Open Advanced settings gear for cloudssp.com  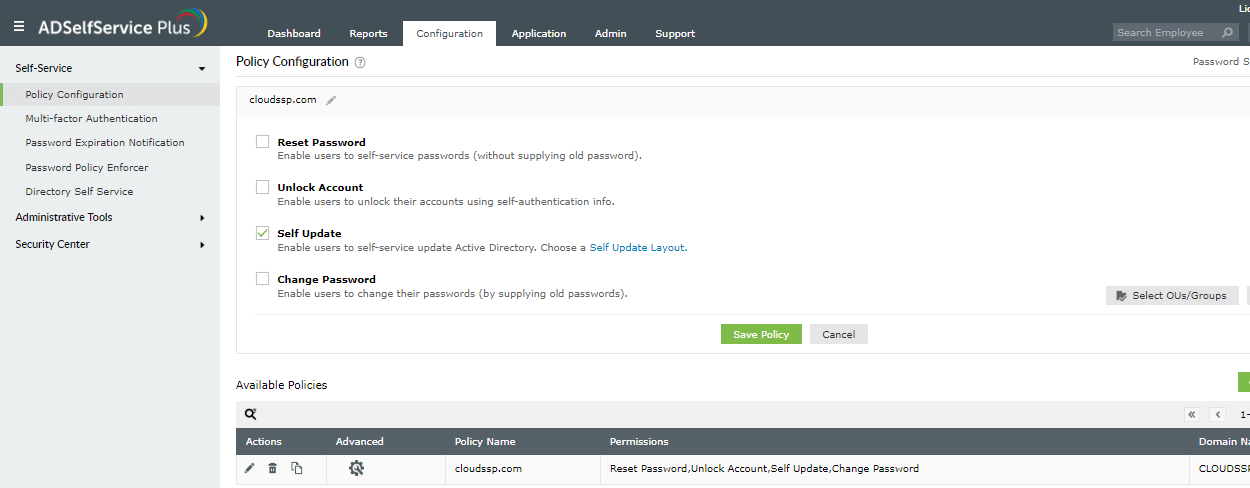(x=356, y=468)
